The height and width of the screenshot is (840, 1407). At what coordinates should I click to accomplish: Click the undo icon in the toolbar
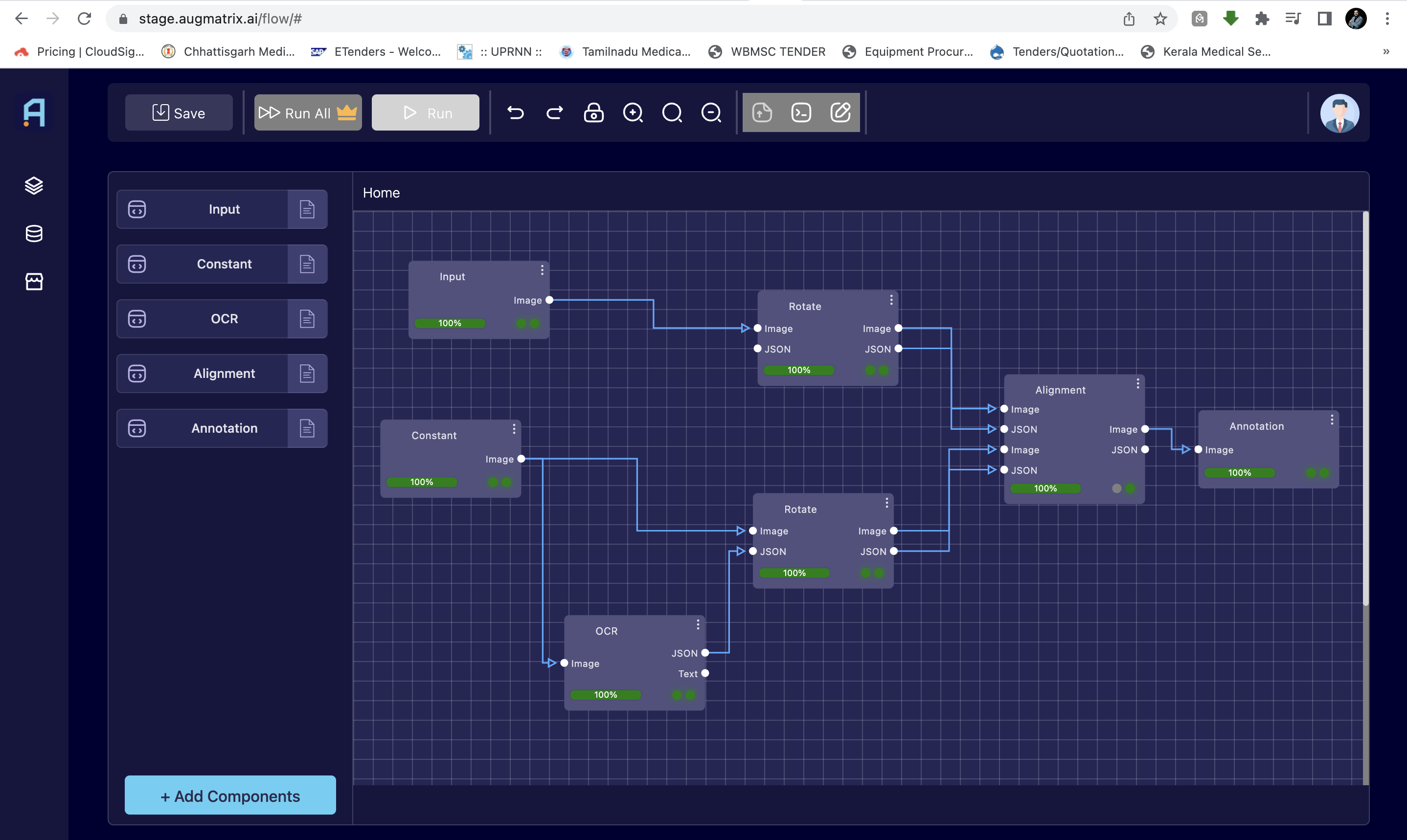pos(516,112)
